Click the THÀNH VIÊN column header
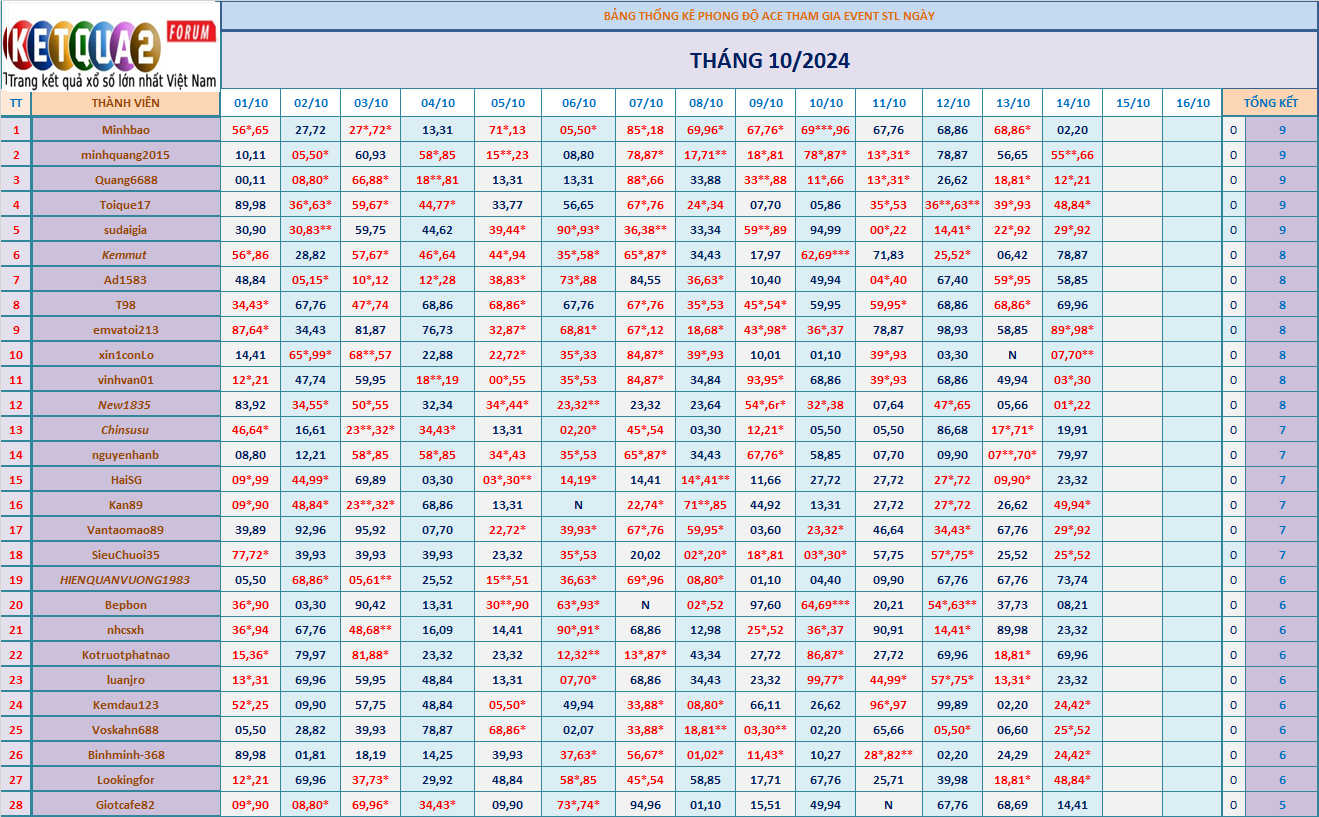The height and width of the screenshot is (817, 1319). pyautogui.click(x=125, y=103)
